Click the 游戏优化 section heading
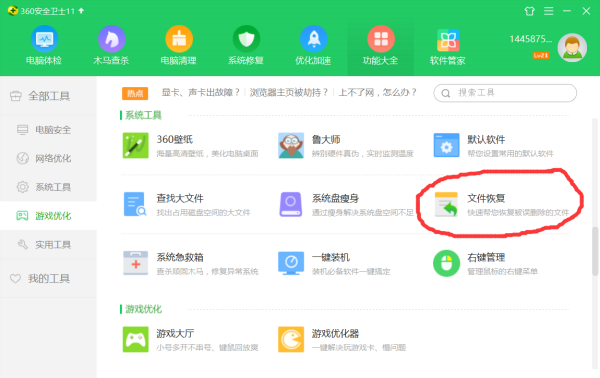 pyautogui.click(x=143, y=309)
